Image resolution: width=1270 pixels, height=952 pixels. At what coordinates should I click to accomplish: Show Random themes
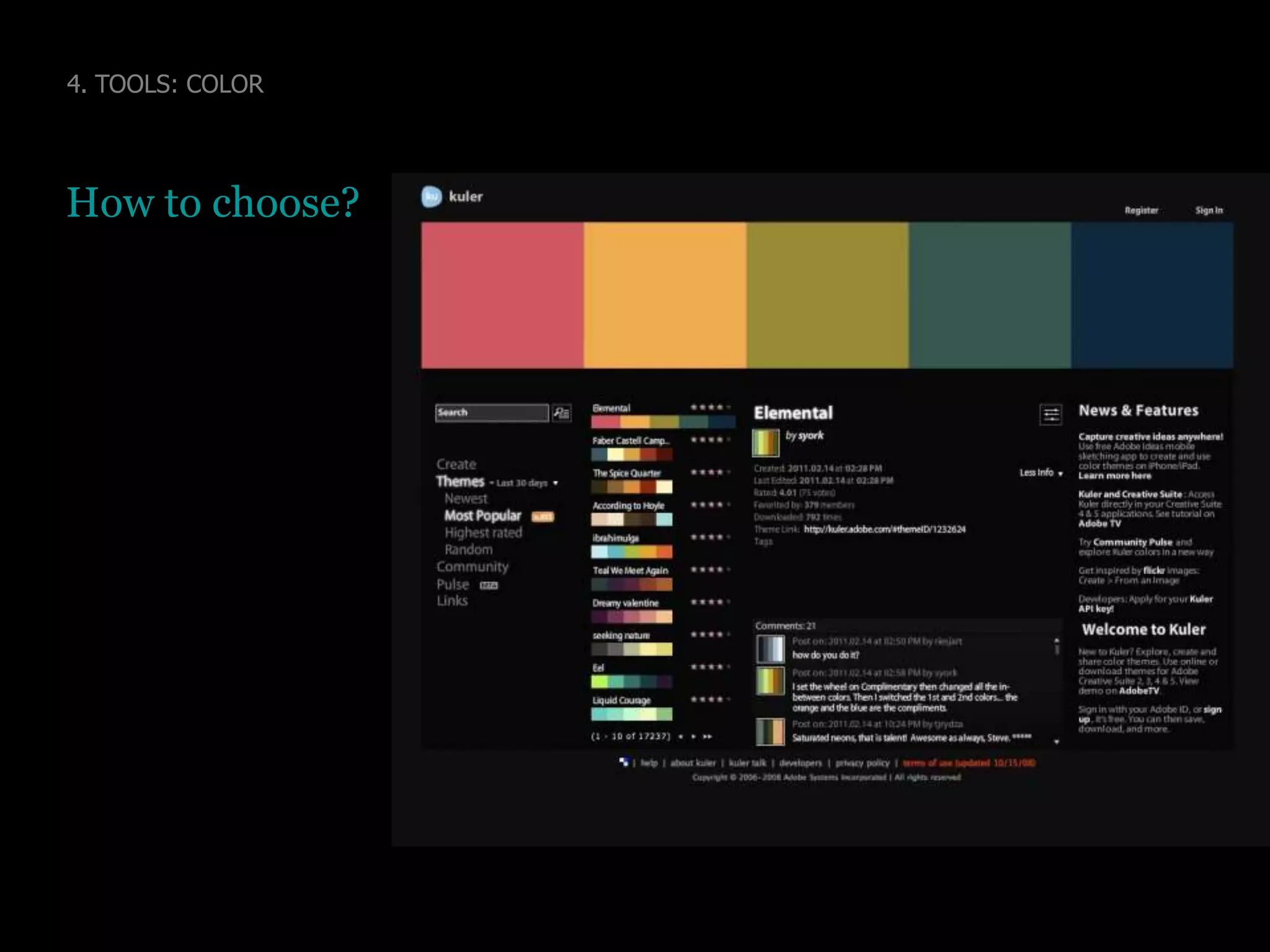coord(468,549)
